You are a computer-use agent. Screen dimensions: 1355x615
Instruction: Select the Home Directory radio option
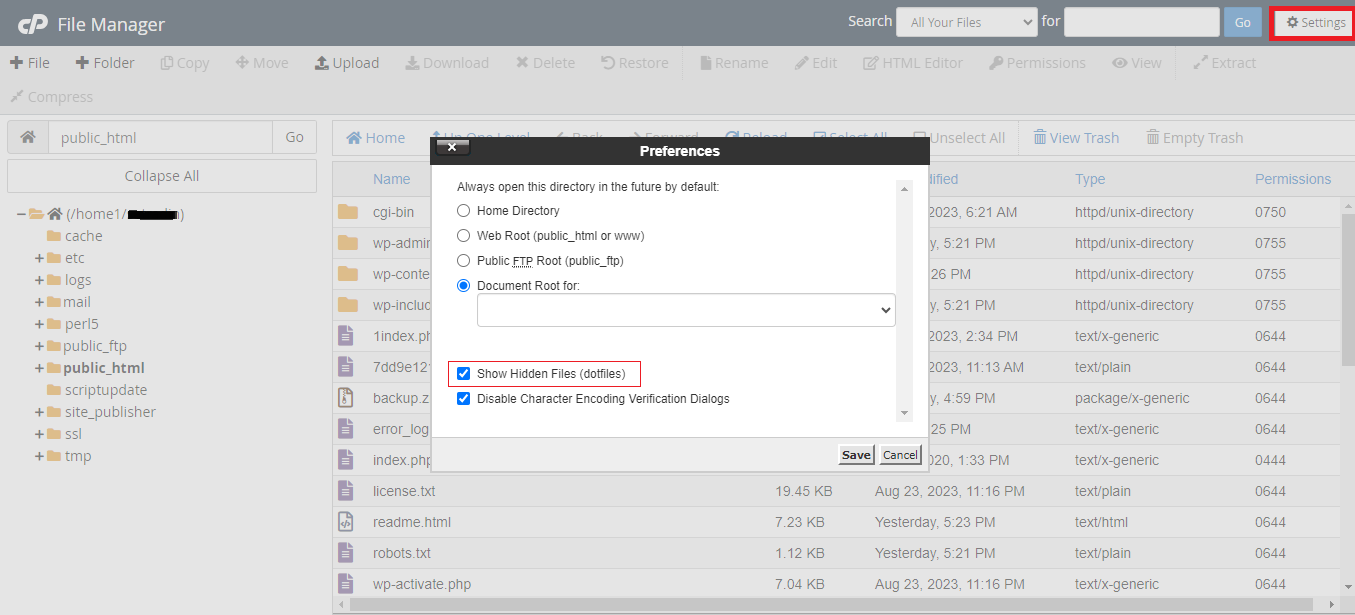click(x=463, y=211)
